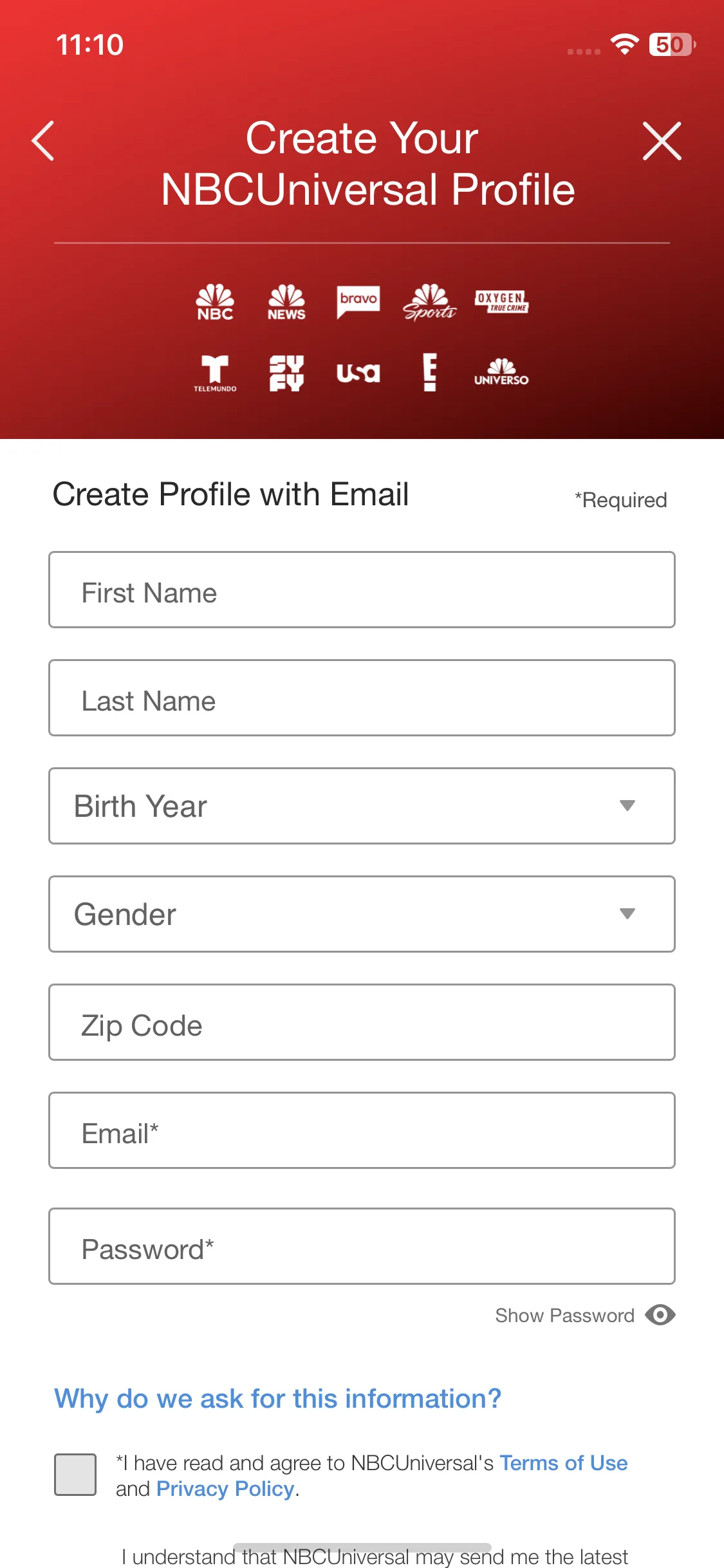This screenshot has height=1568, width=724.
Task: Tap the E! channel logo
Action: click(x=430, y=373)
